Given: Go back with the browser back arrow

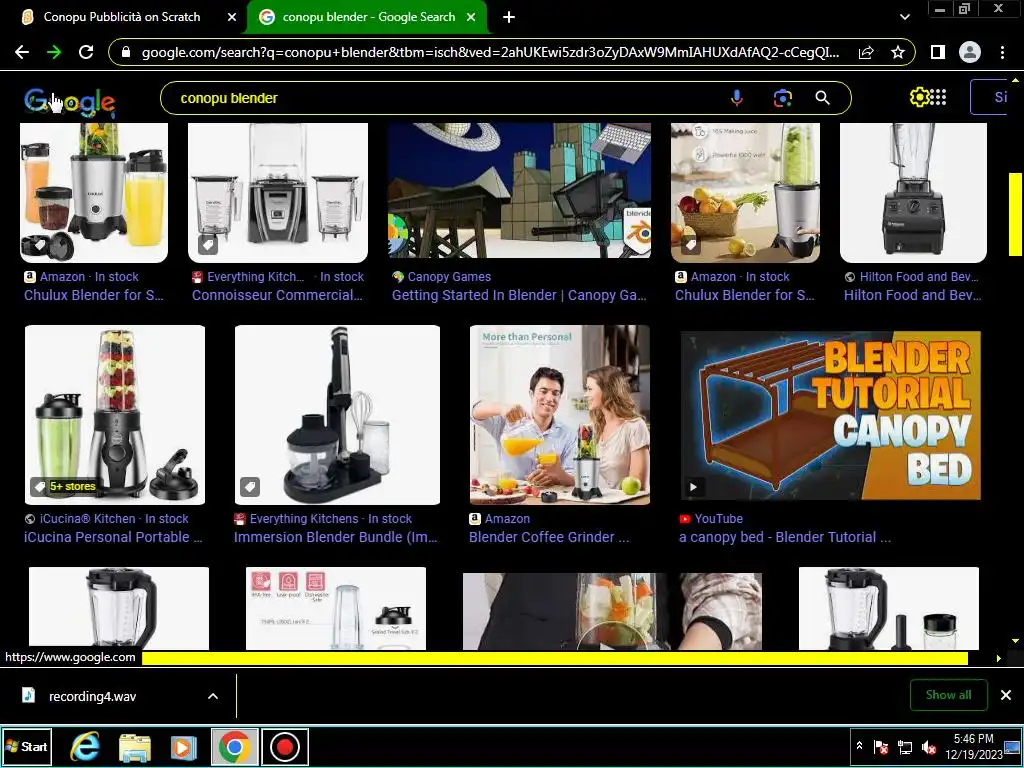Looking at the screenshot, I should [22, 52].
